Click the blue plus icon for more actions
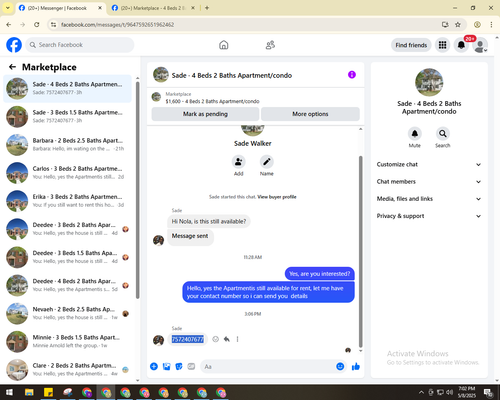This screenshot has height=400, width=500. pos(154,367)
